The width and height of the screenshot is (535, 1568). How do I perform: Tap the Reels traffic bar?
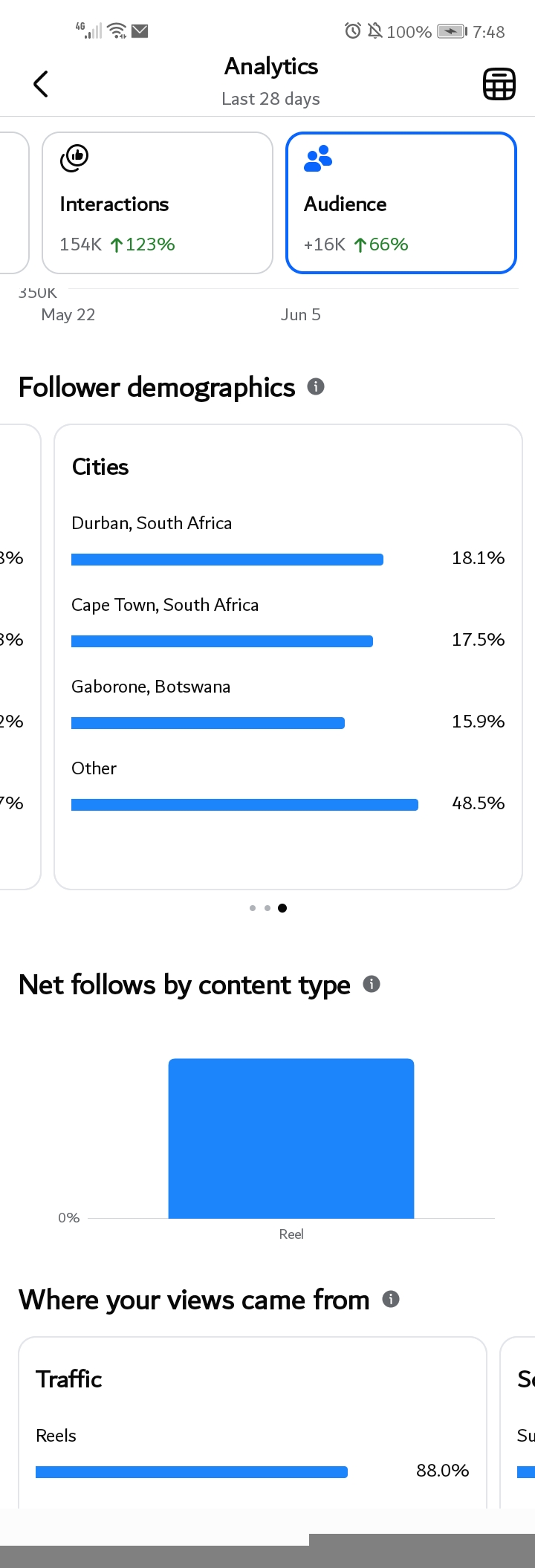(x=192, y=1472)
